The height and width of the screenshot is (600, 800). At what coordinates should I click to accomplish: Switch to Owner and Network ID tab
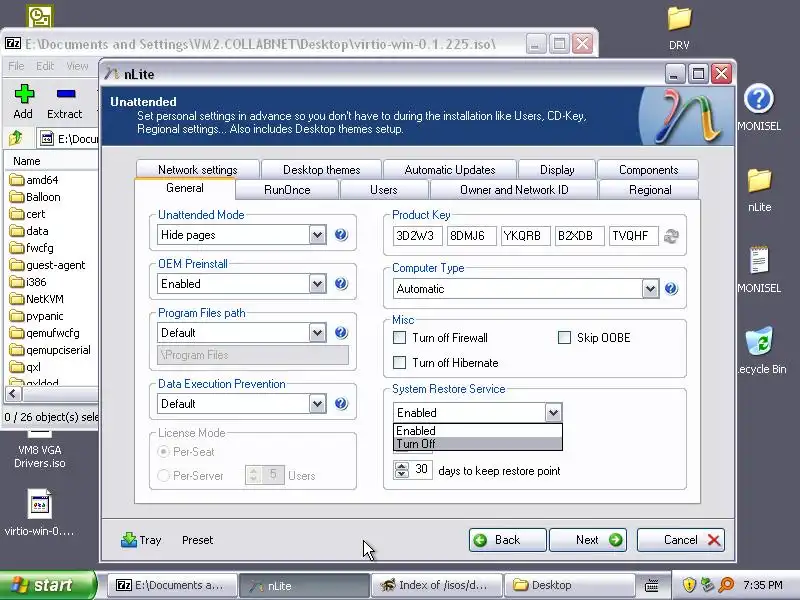514,190
